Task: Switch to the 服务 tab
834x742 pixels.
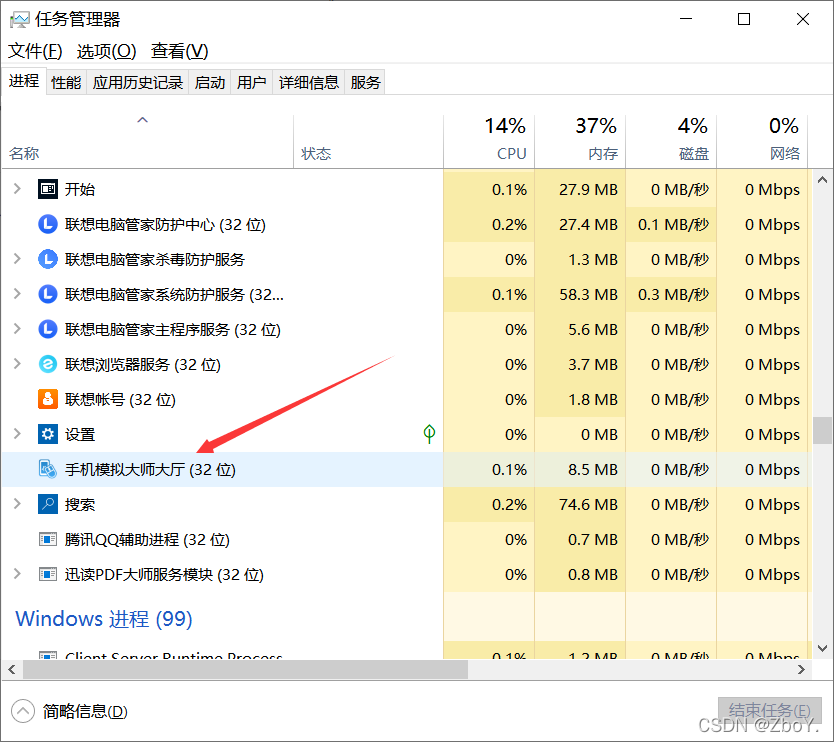Action: click(365, 82)
